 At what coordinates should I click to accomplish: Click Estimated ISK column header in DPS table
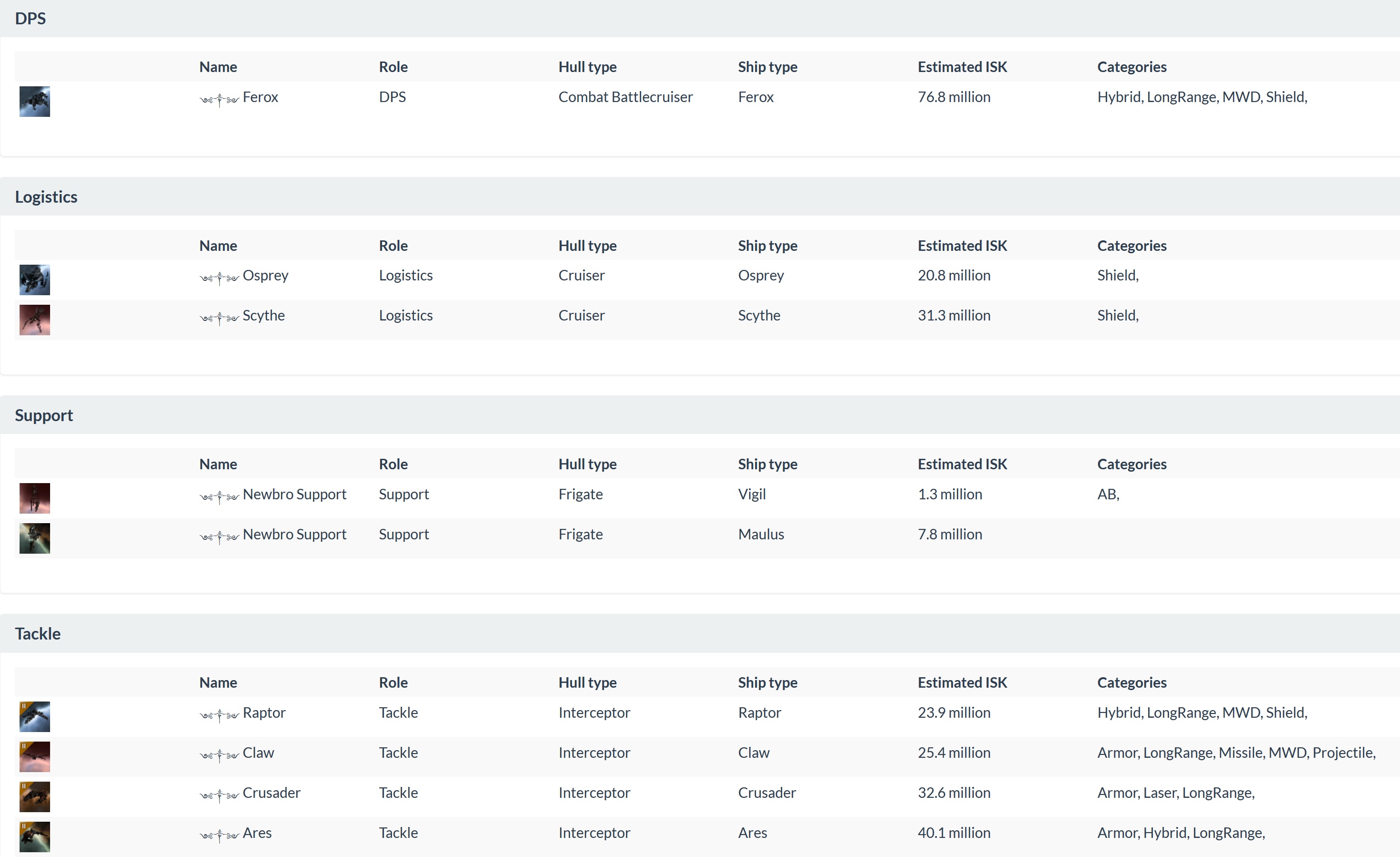click(x=962, y=67)
